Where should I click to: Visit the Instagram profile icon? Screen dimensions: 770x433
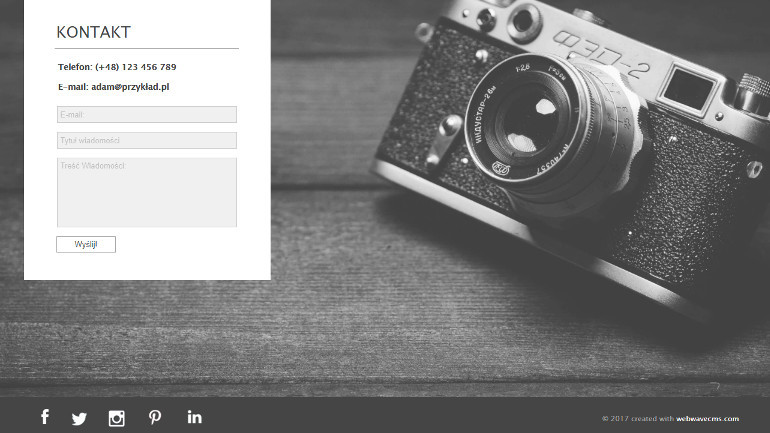pyautogui.click(x=116, y=418)
